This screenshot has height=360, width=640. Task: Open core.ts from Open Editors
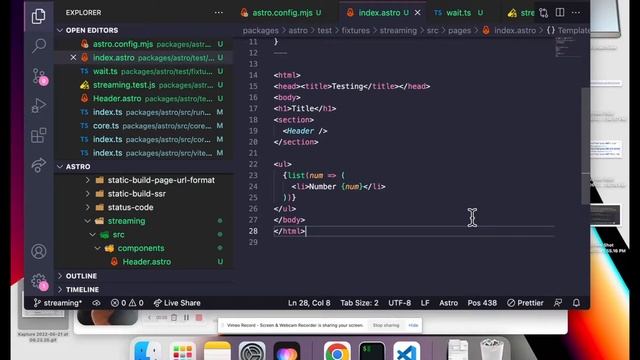coord(106,126)
